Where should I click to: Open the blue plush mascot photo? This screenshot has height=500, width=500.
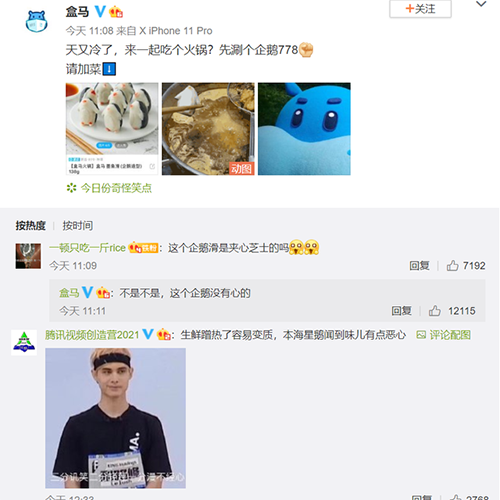[304, 129]
